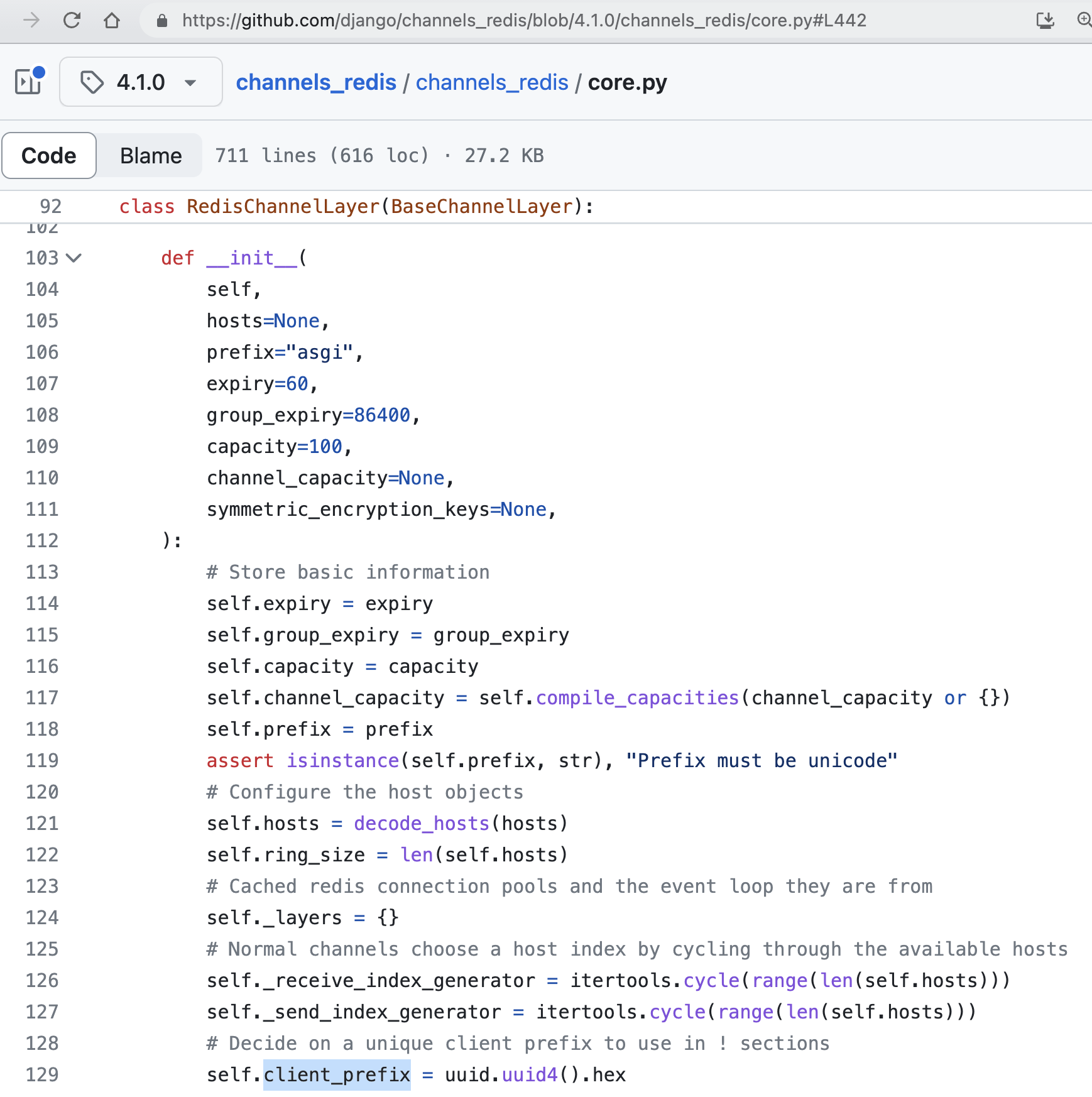
Task: Click 'prefix="asgi"' parameter line
Action: pos(285,352)
